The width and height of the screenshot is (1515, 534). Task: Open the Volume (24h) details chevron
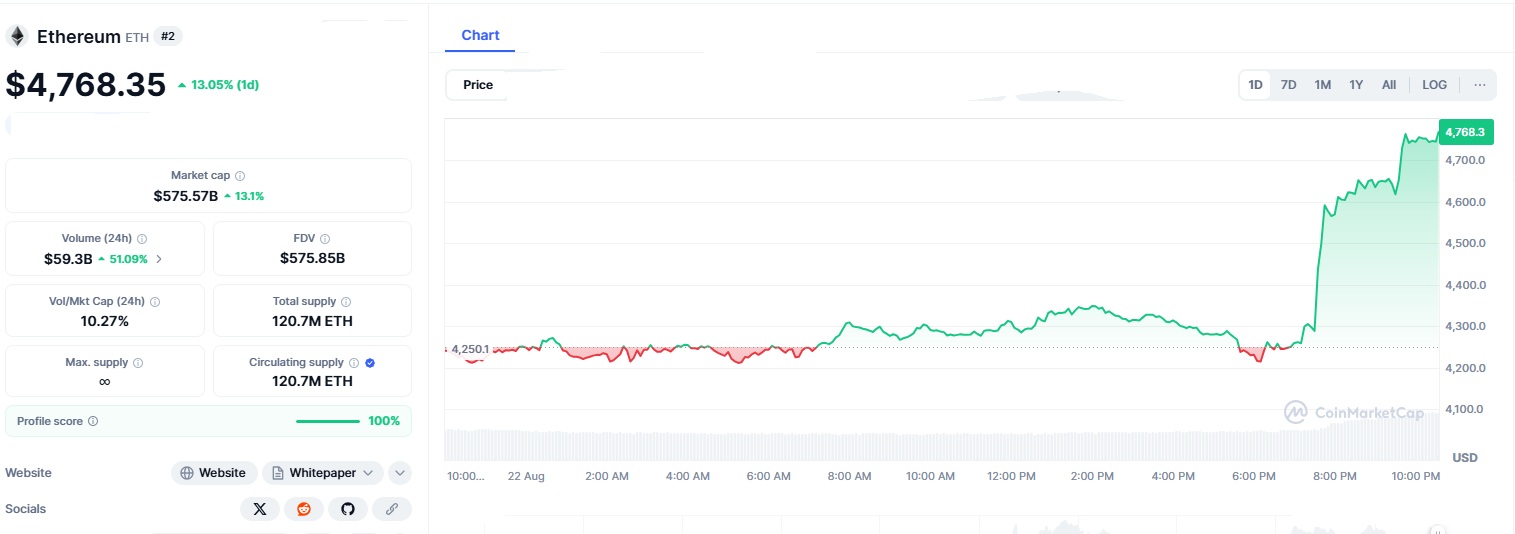159,259
